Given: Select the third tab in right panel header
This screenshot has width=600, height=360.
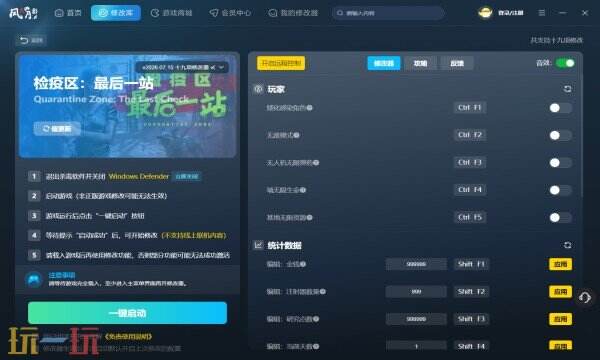Looking at the screenshot, I should 457,63.
